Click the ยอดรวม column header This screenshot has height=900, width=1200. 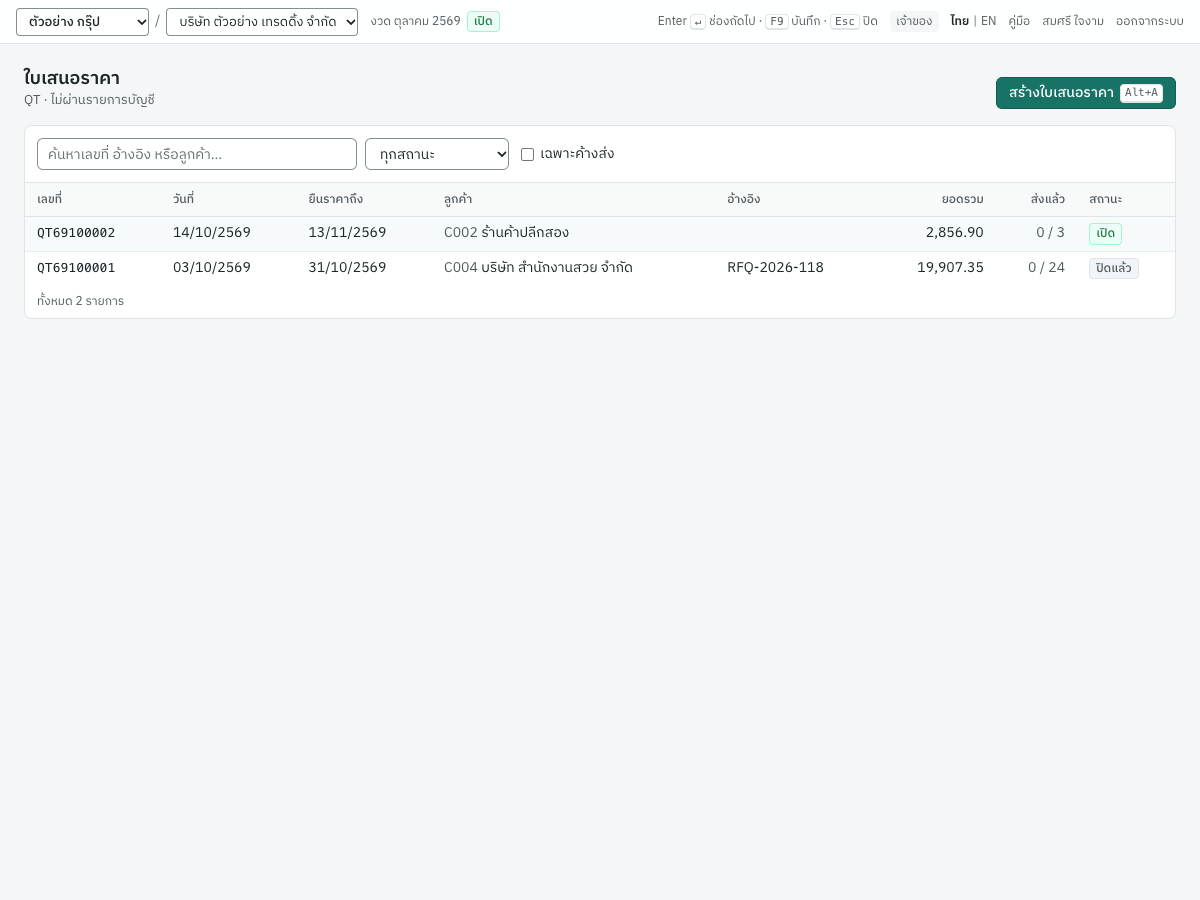click(962, 200)
